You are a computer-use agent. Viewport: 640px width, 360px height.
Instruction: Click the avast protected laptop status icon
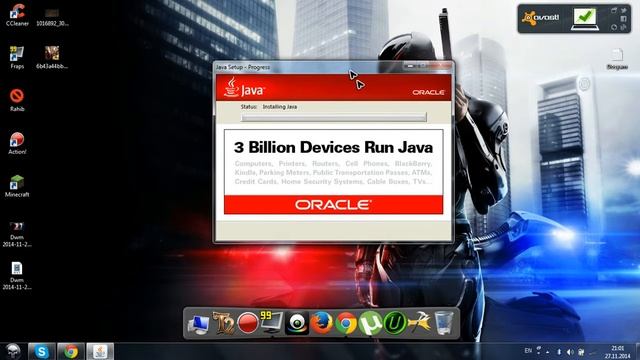(585, 19)
